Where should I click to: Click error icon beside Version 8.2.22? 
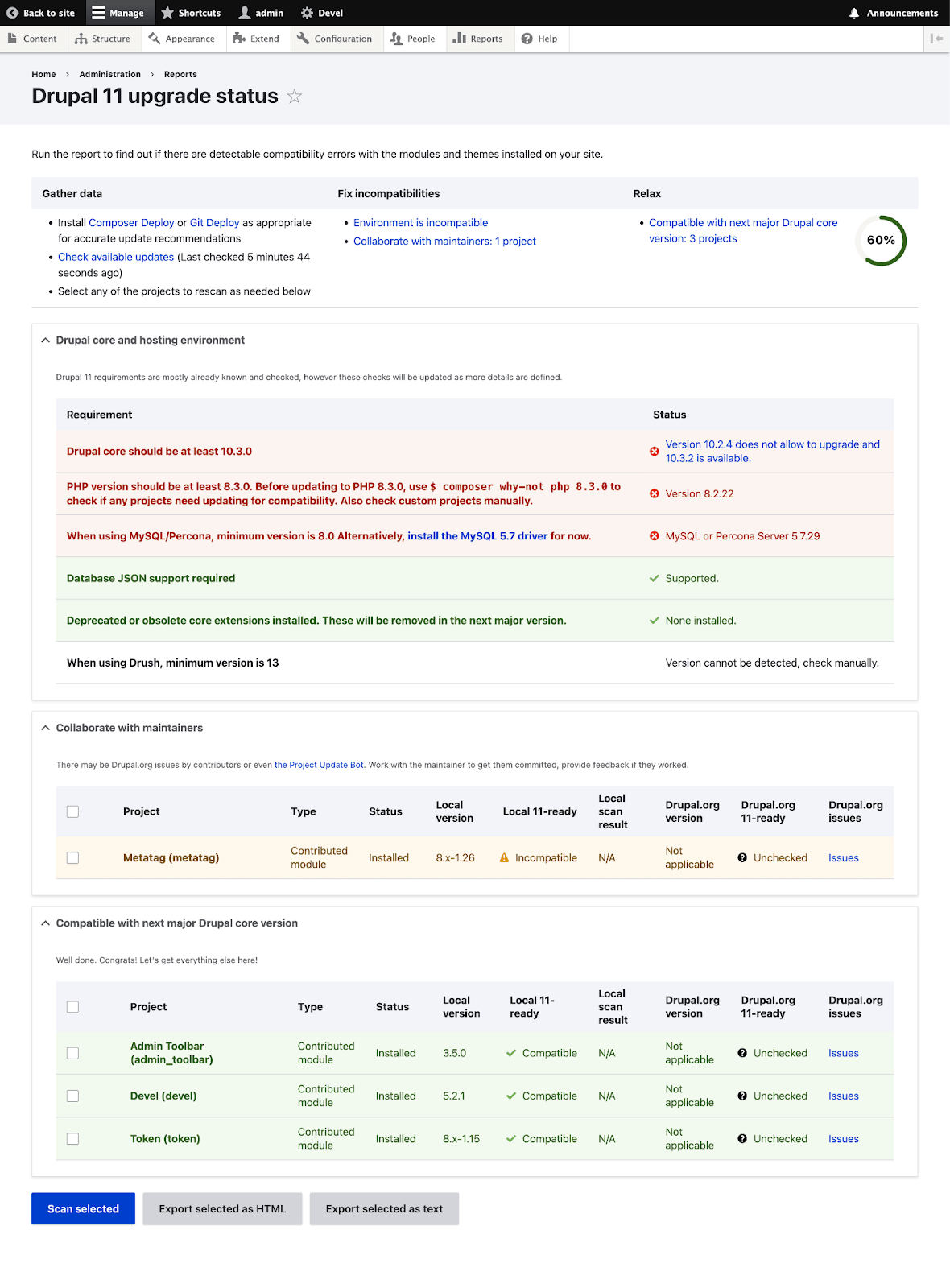[655, 493]
